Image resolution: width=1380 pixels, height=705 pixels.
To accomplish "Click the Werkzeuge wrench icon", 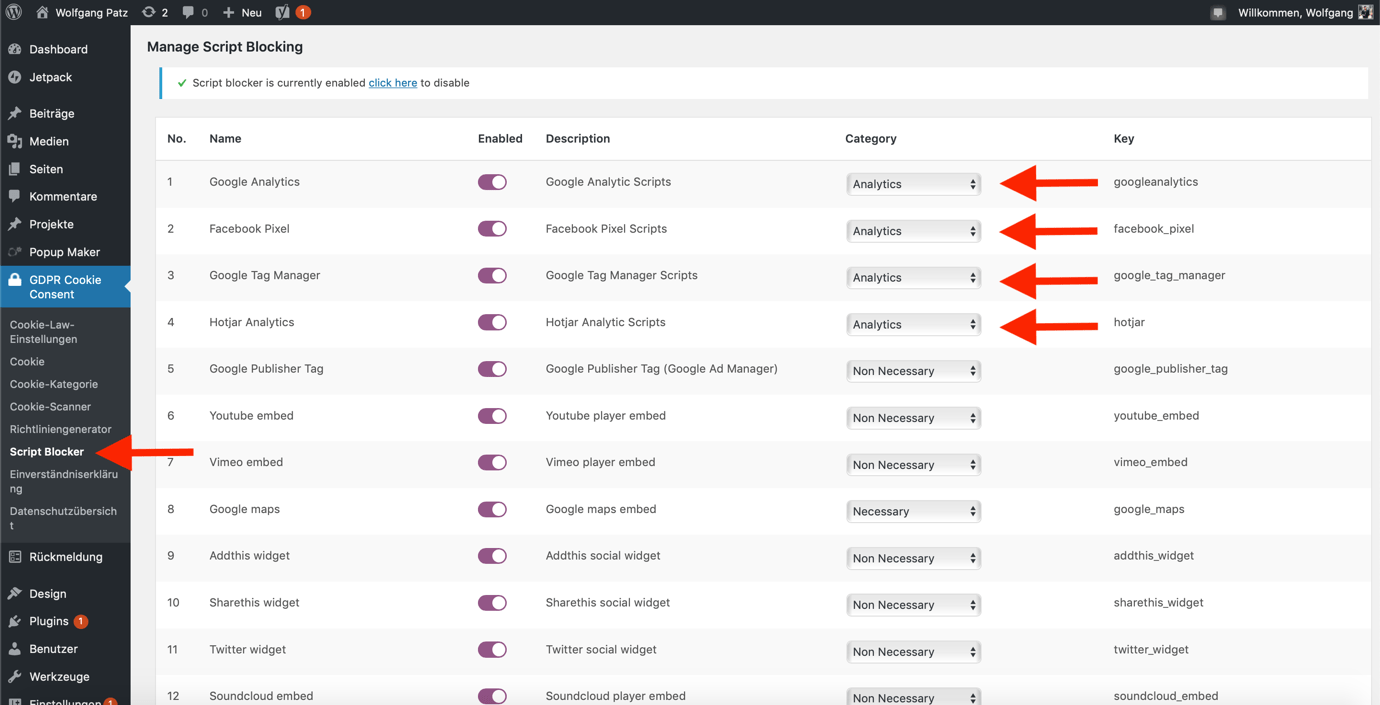I will coord(15,677).
